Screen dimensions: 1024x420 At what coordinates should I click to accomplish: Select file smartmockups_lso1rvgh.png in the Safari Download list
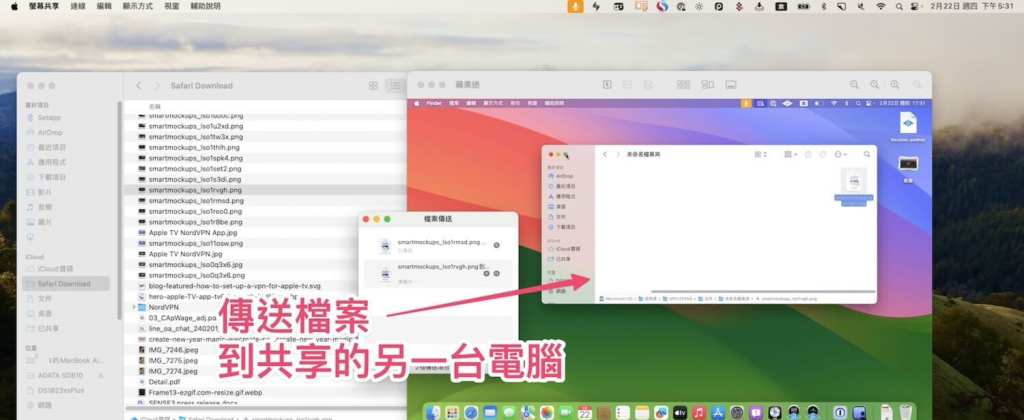tap(195, 190)
